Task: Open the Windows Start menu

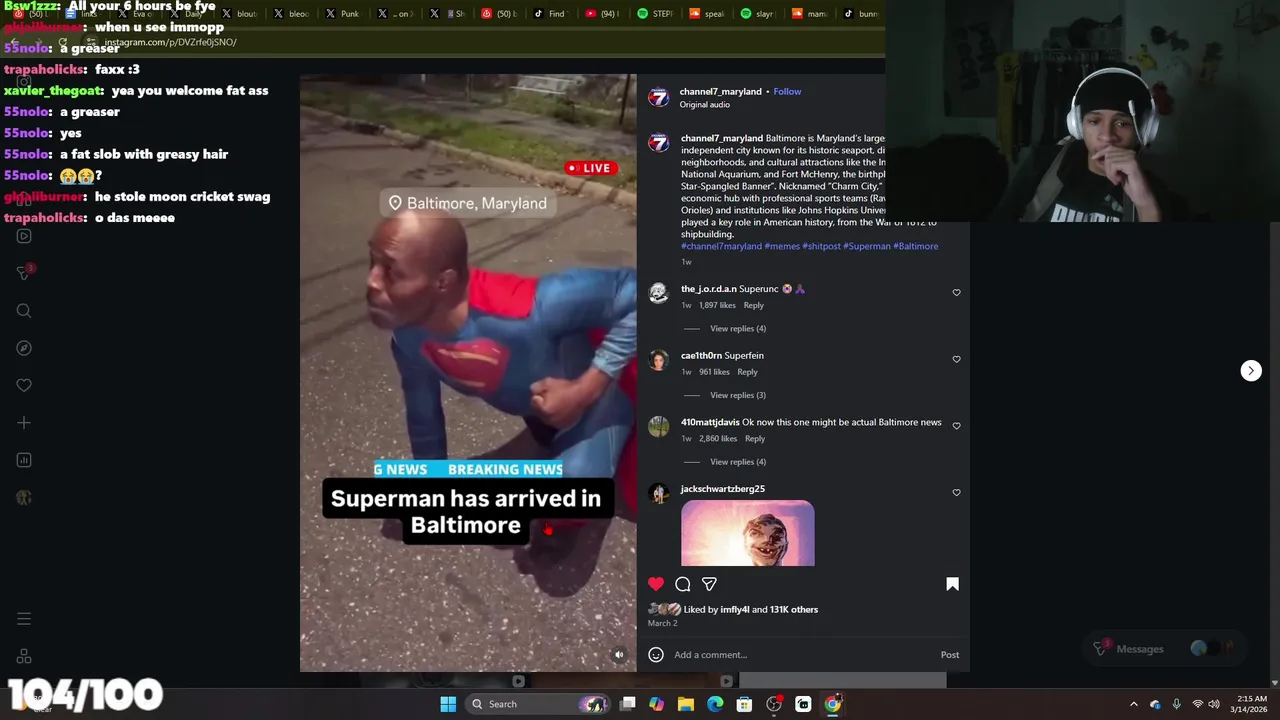Action: pos(448,704)
